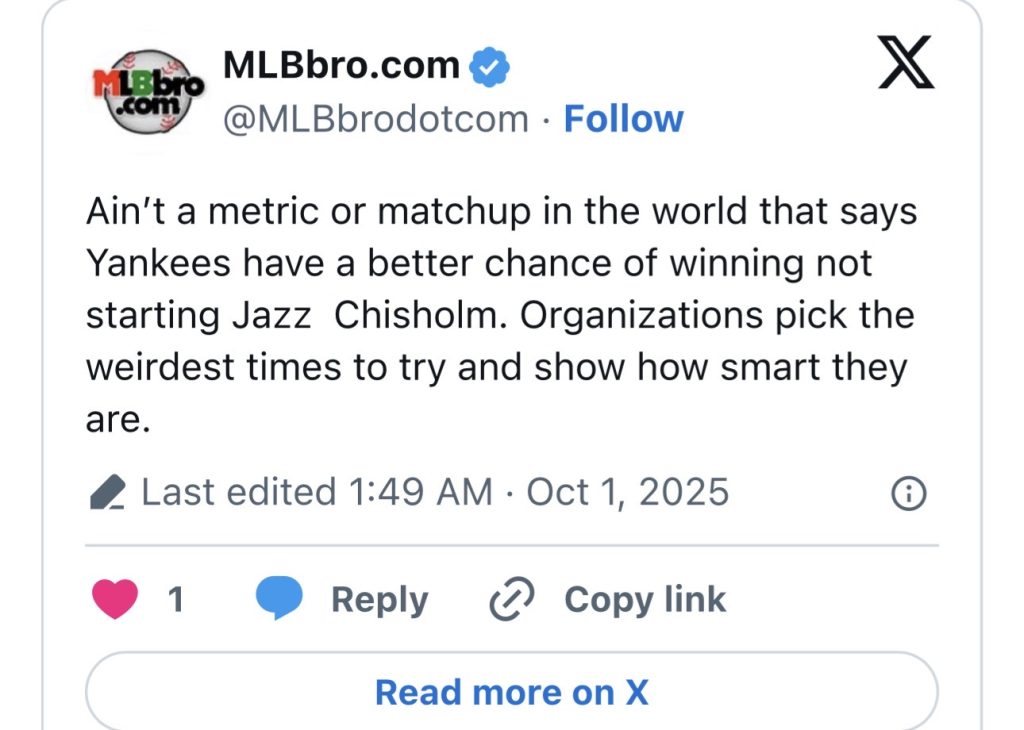Like the post with the heart icon

tap(114, 599)
